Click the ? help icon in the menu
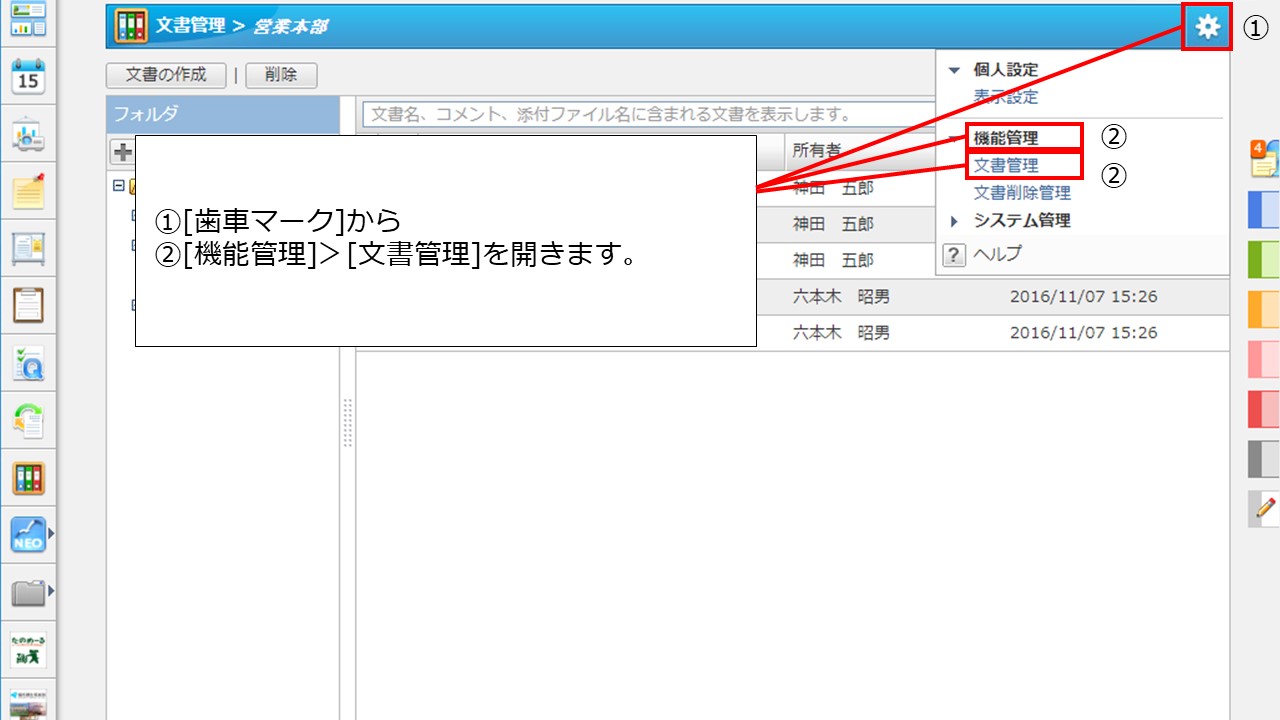Viewport: 1280px width, 720px height. point(953,255)
